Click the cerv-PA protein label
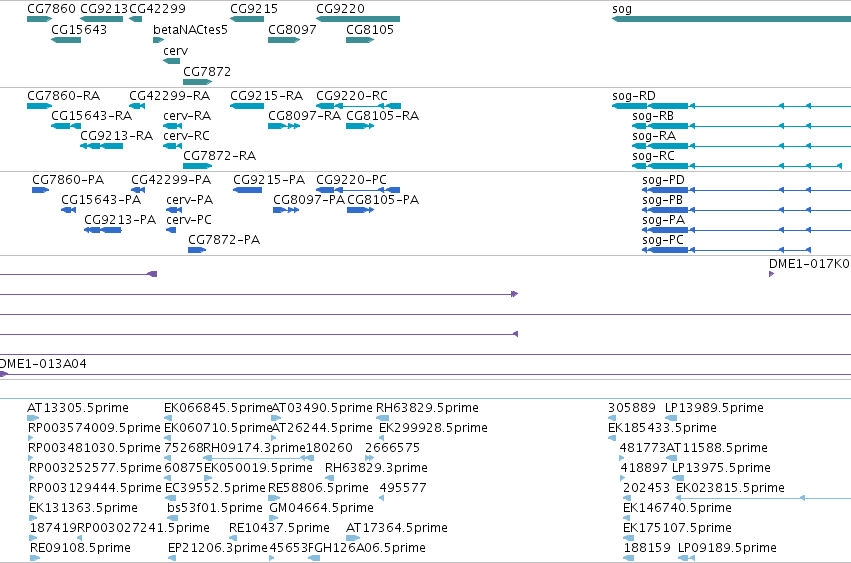Image resolution: width=851 pixels, height=563 pixels. coord(189,200)
